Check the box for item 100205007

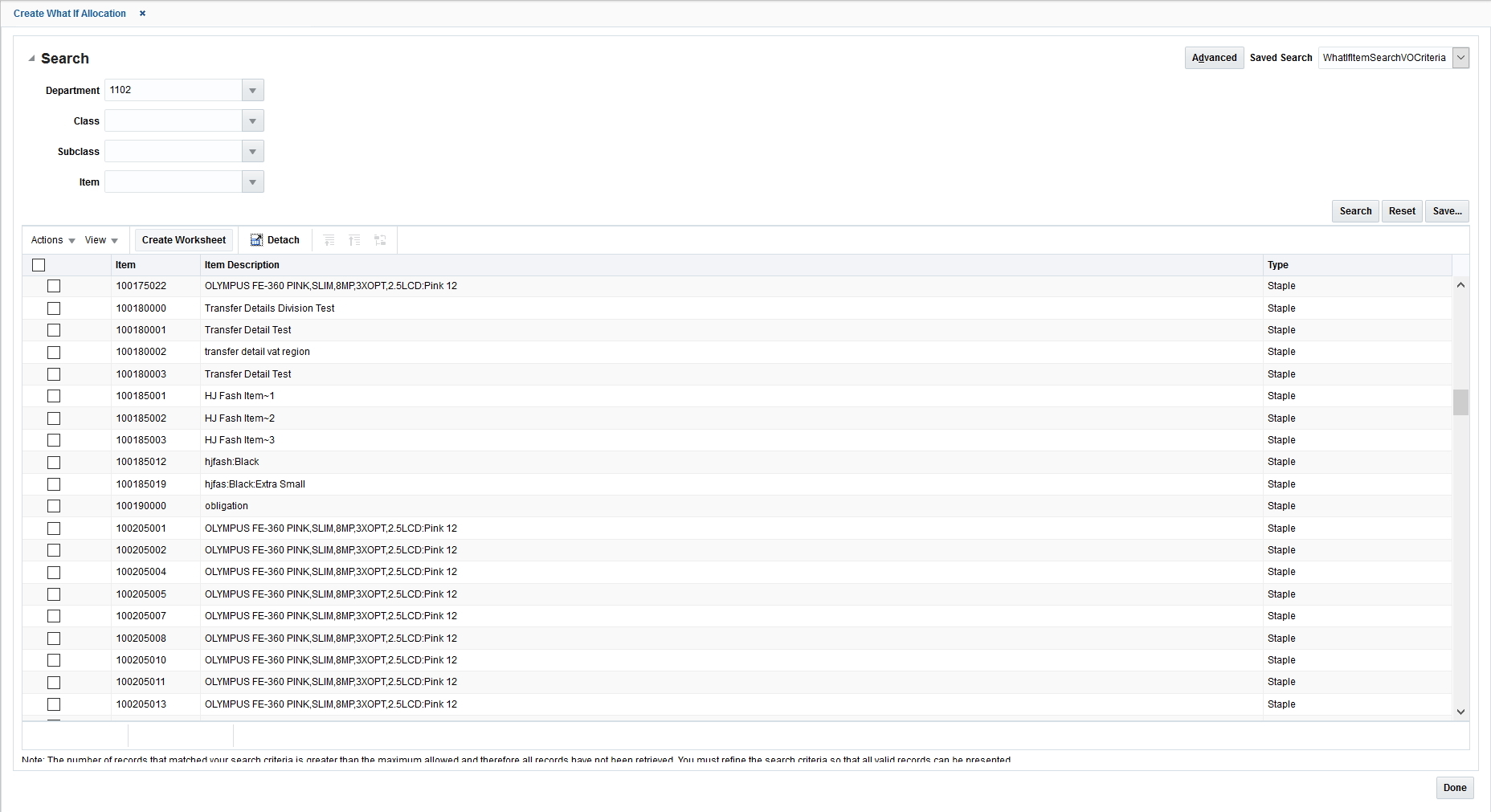[54, 616]
